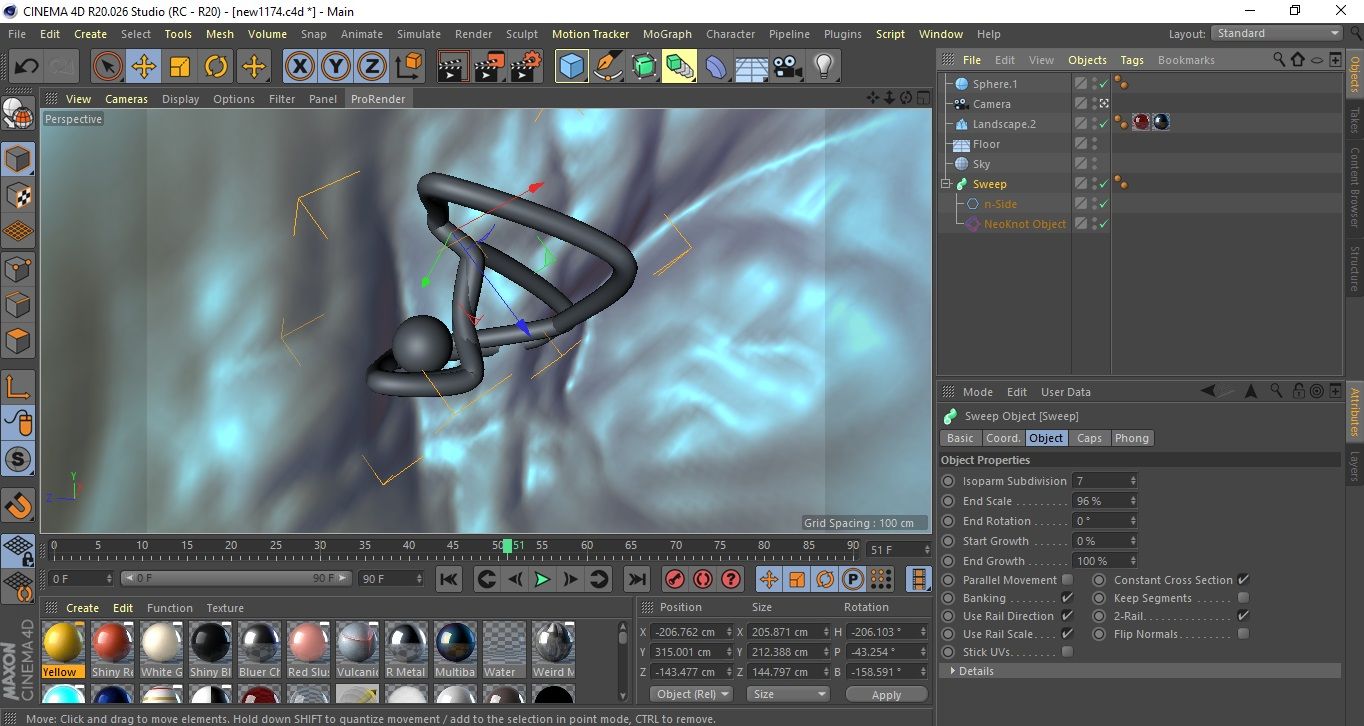
Task: Open the MoGraph menu
Action: click(667, 34)
